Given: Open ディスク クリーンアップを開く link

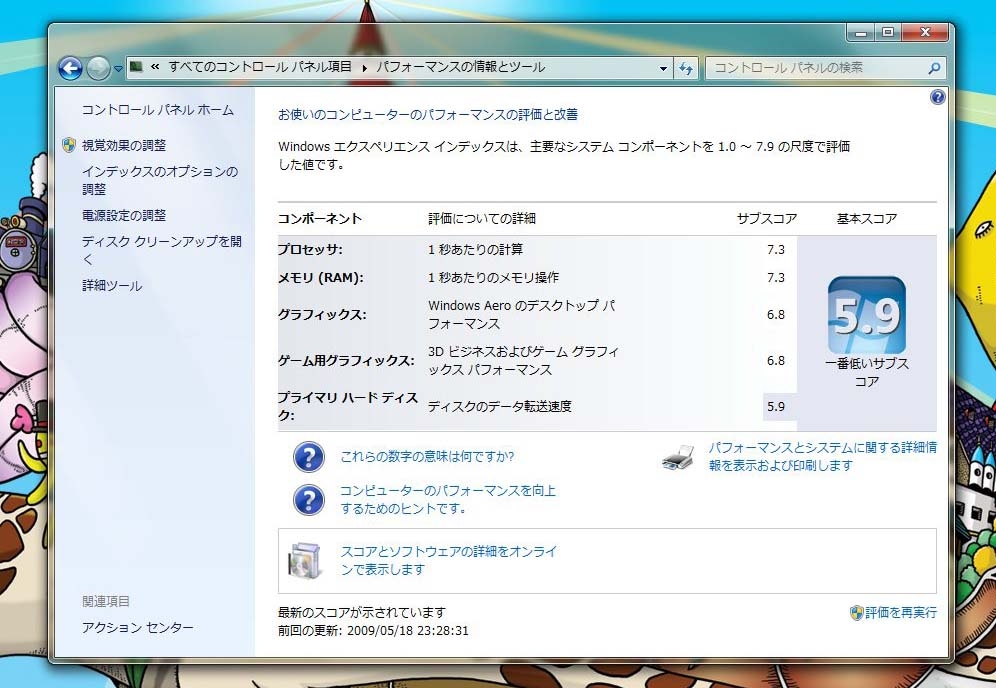Looking at the screenshot, I should [x=161, y=250].
